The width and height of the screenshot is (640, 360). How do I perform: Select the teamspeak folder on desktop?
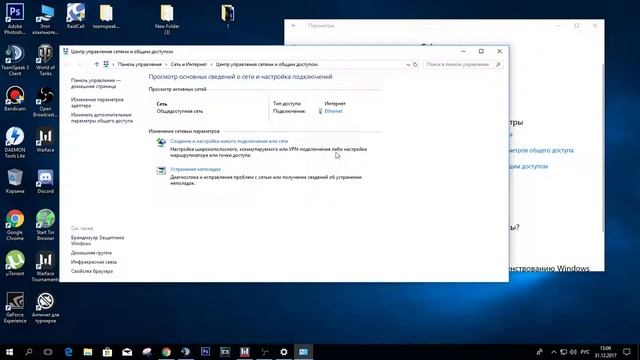pyautogui.click(x=106, y=16)
